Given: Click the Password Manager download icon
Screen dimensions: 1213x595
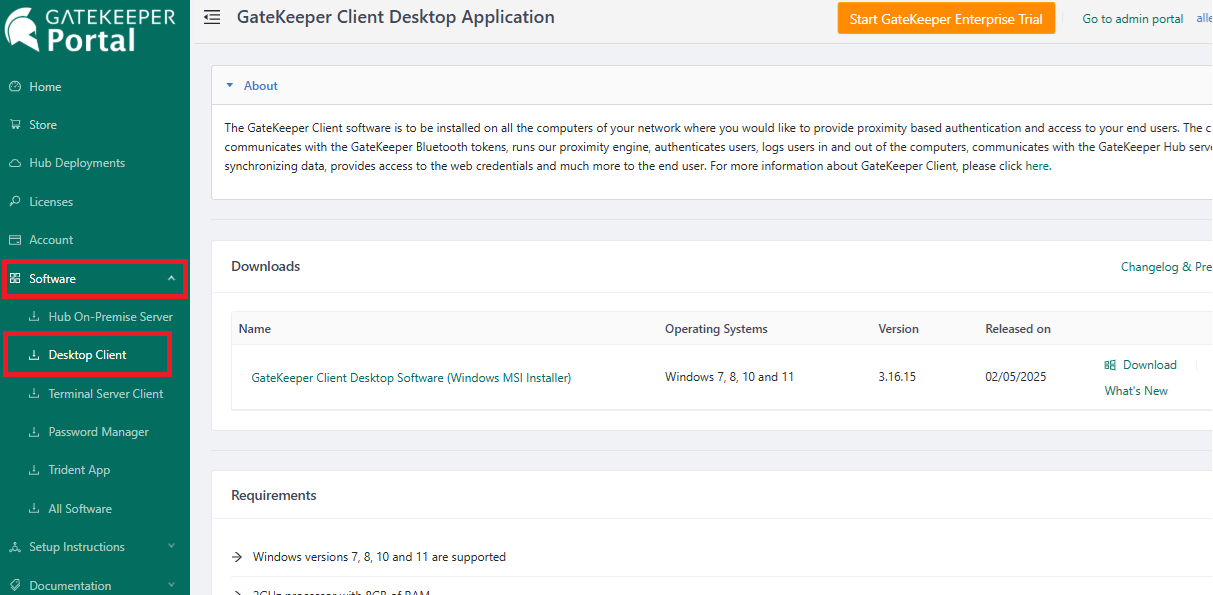Looking at the screenshot, I should pyautogui.click(x=34, y=432).
